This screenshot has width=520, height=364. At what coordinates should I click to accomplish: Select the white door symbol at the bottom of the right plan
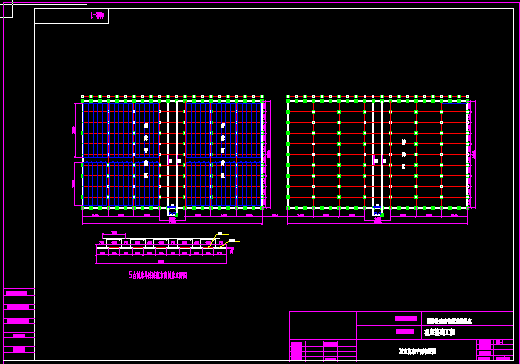click(377, 210)
